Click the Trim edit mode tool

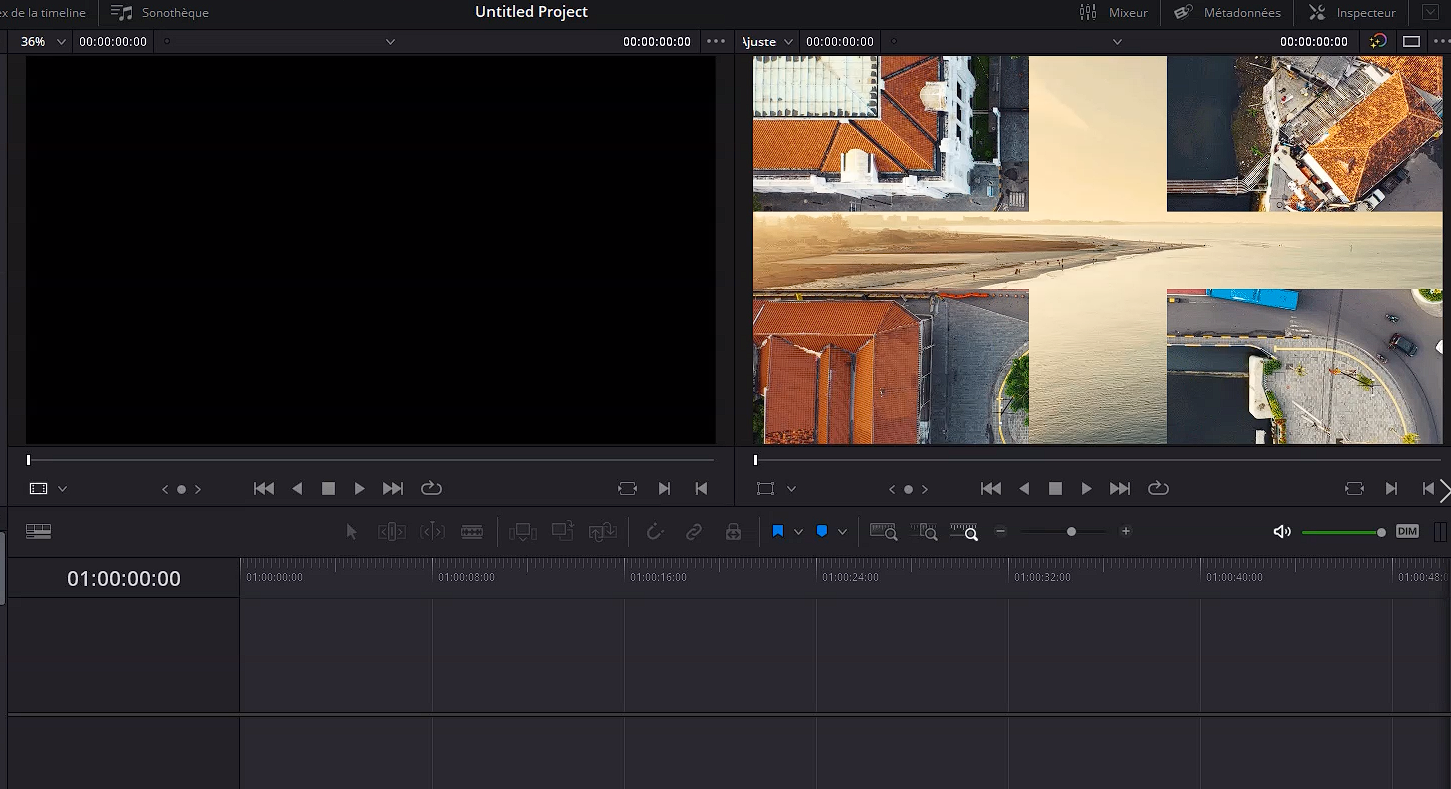pos(392,532)
